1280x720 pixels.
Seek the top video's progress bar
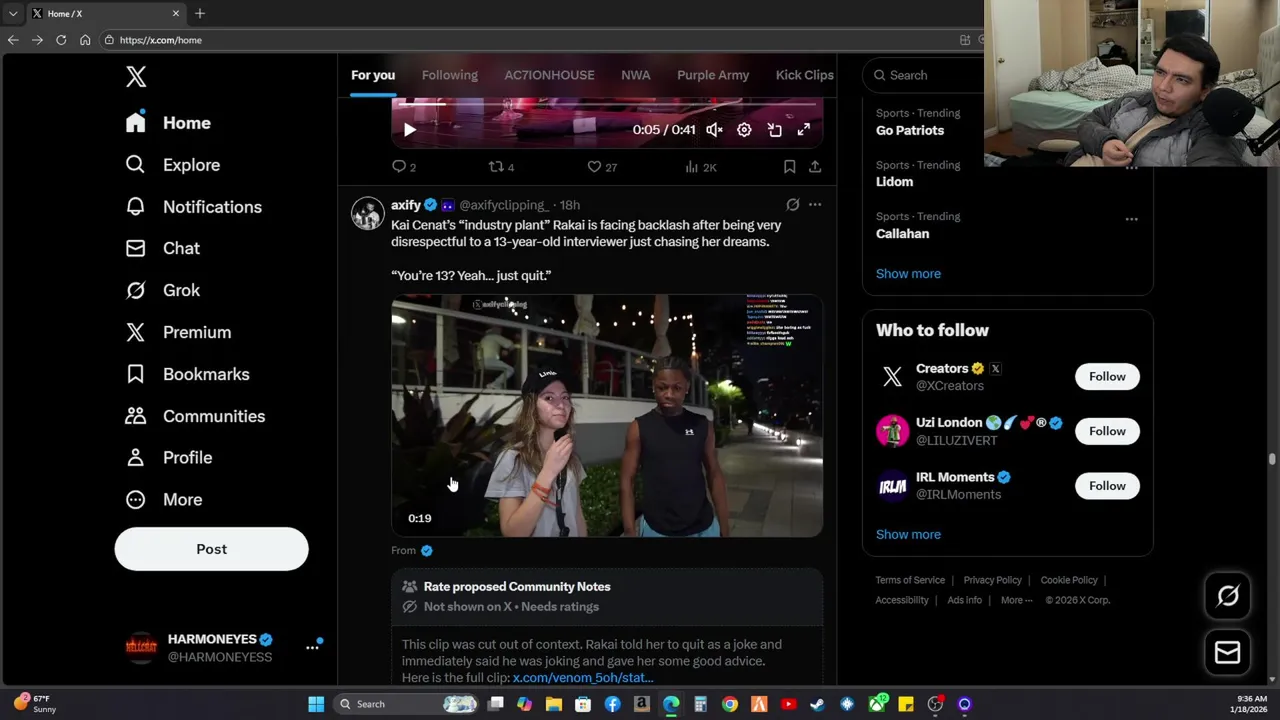click(607, 103)
